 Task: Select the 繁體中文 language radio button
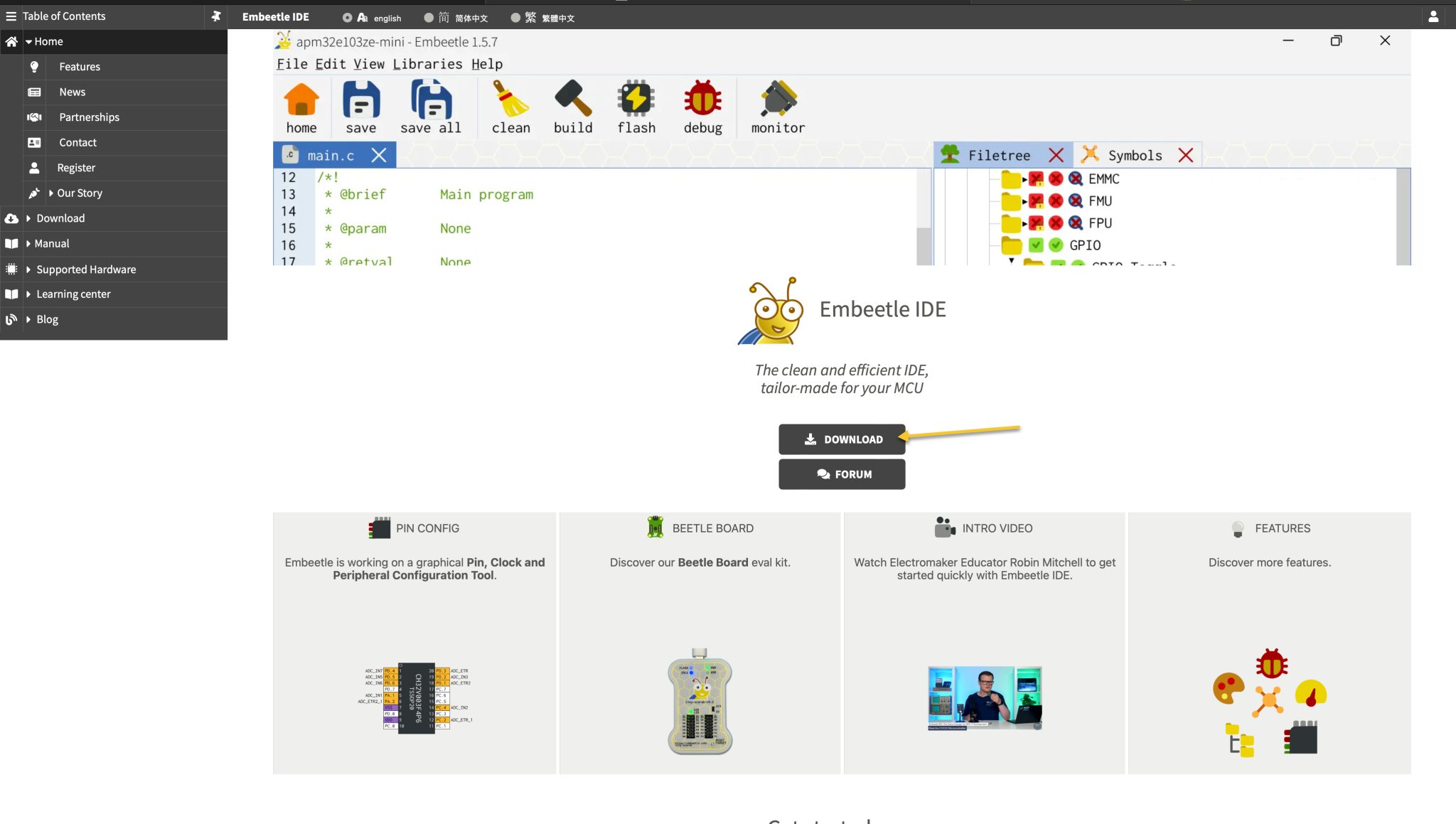click(515, 18)
